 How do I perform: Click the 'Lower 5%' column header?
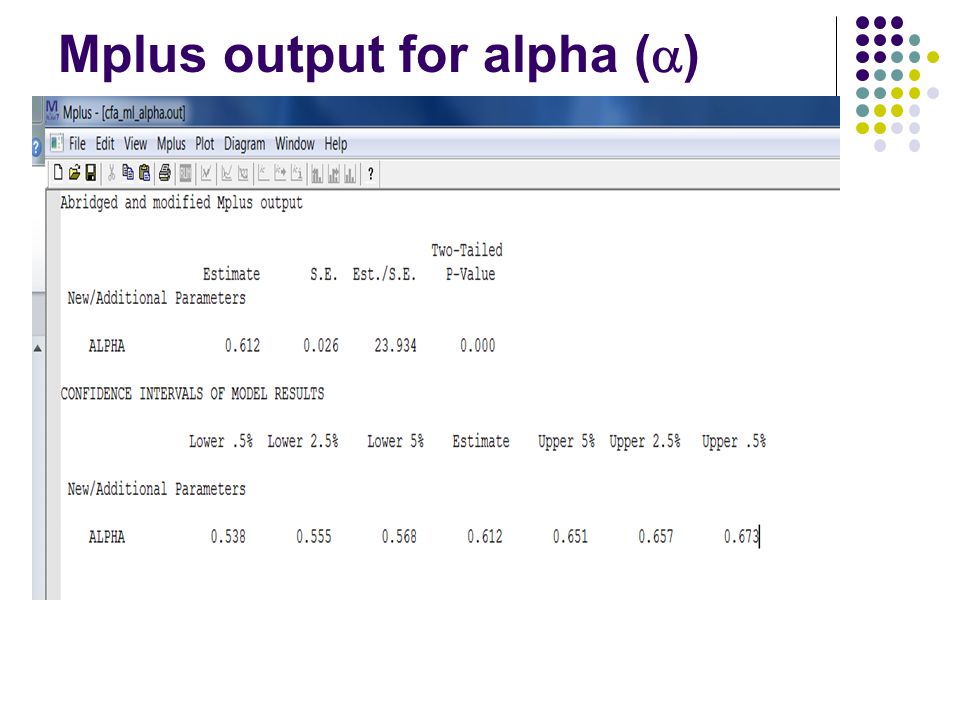point(395,441)
